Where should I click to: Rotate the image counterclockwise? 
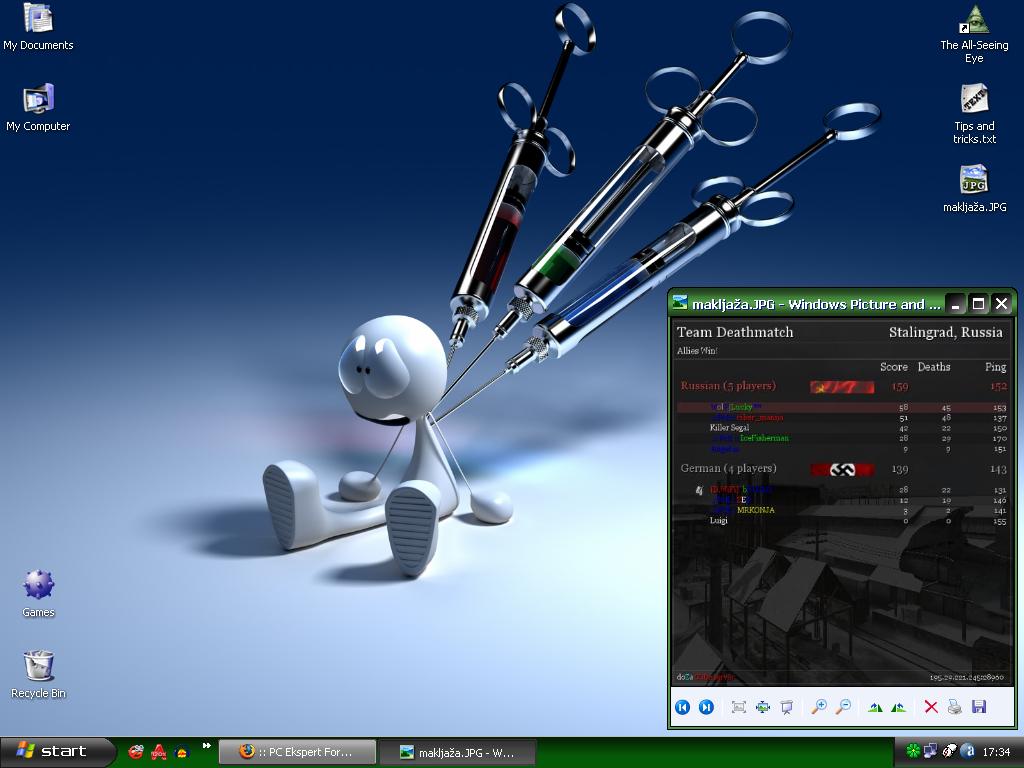tap(899, 707)
